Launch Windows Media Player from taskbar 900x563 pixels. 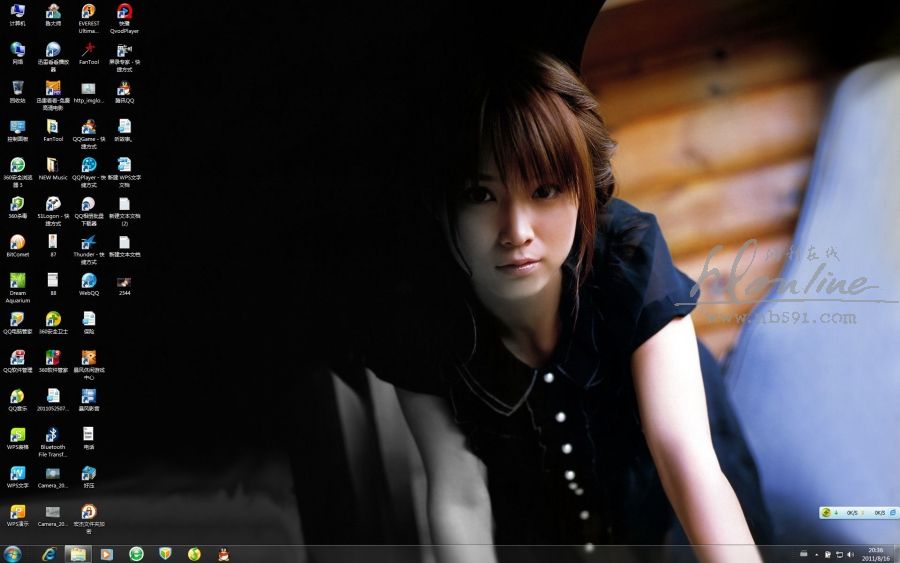pos(106,554)
